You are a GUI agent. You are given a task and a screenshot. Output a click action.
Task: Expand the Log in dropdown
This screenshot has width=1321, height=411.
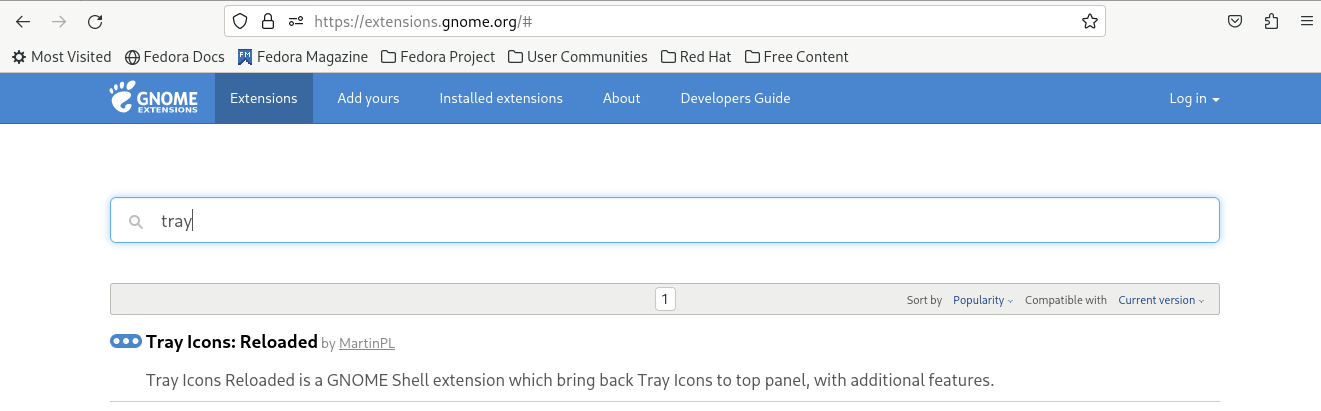[x=1194, y=98]
